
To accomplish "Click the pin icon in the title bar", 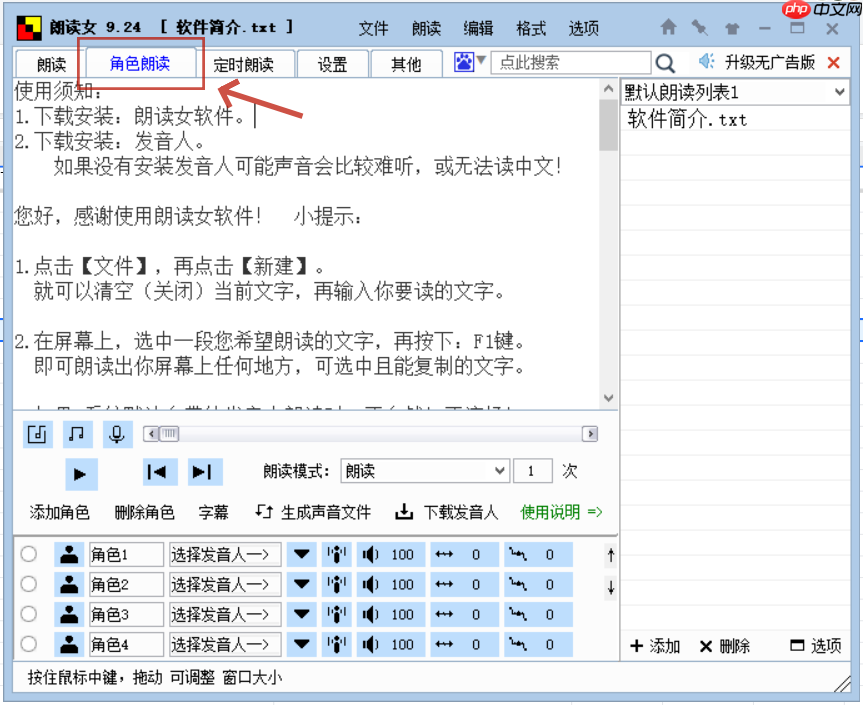I will pyautogui.click(x=700, y=27).
